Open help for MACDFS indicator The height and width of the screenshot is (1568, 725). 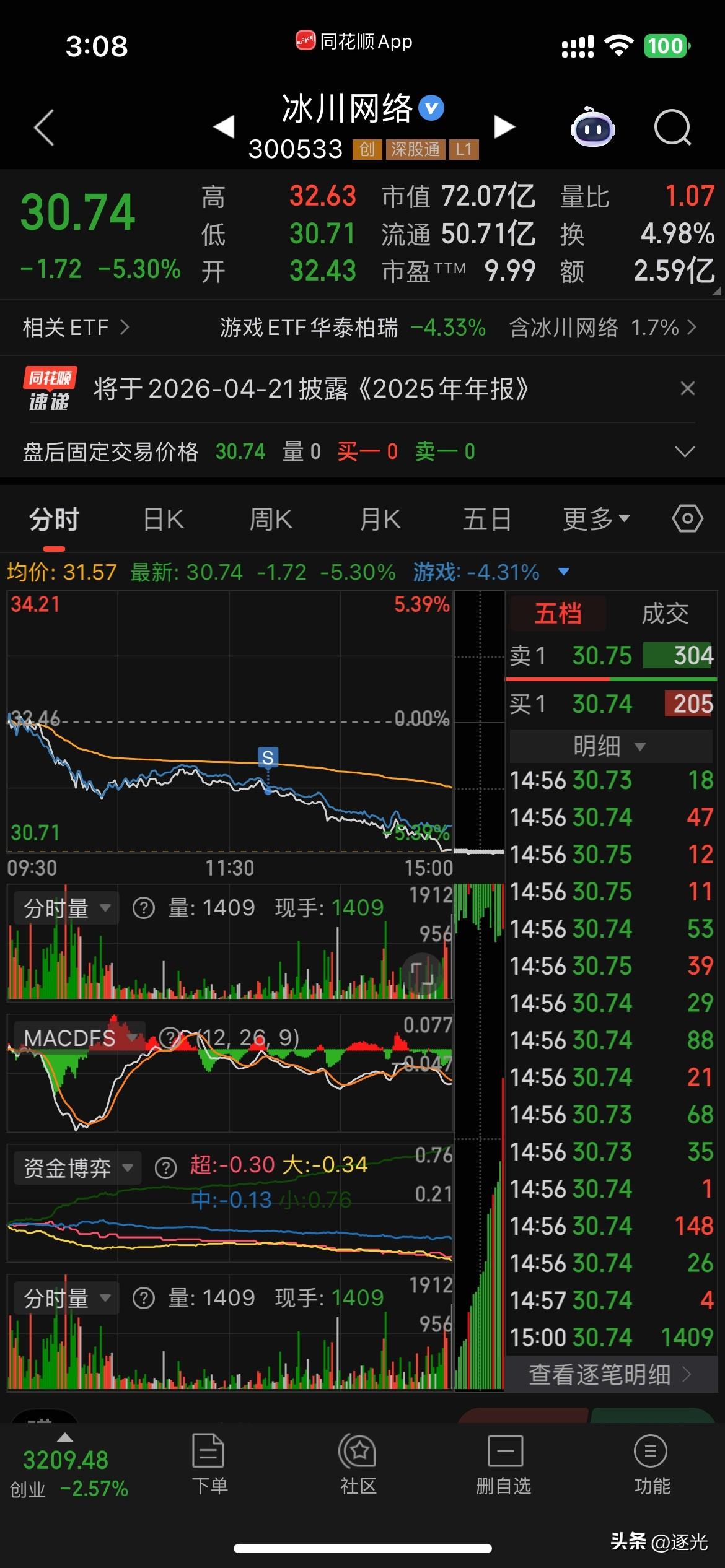(x=170, y=1038)
